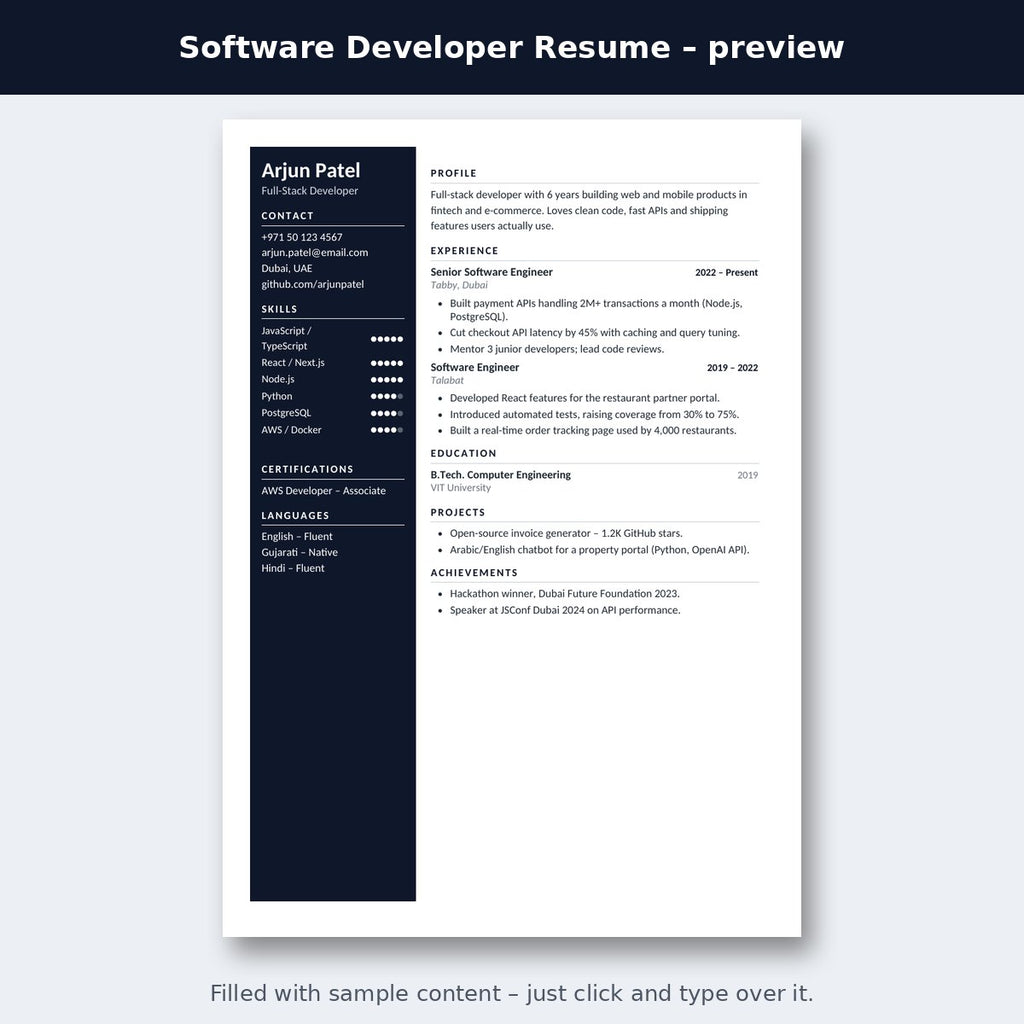Click the SKILLS section heading

[279, 309]
